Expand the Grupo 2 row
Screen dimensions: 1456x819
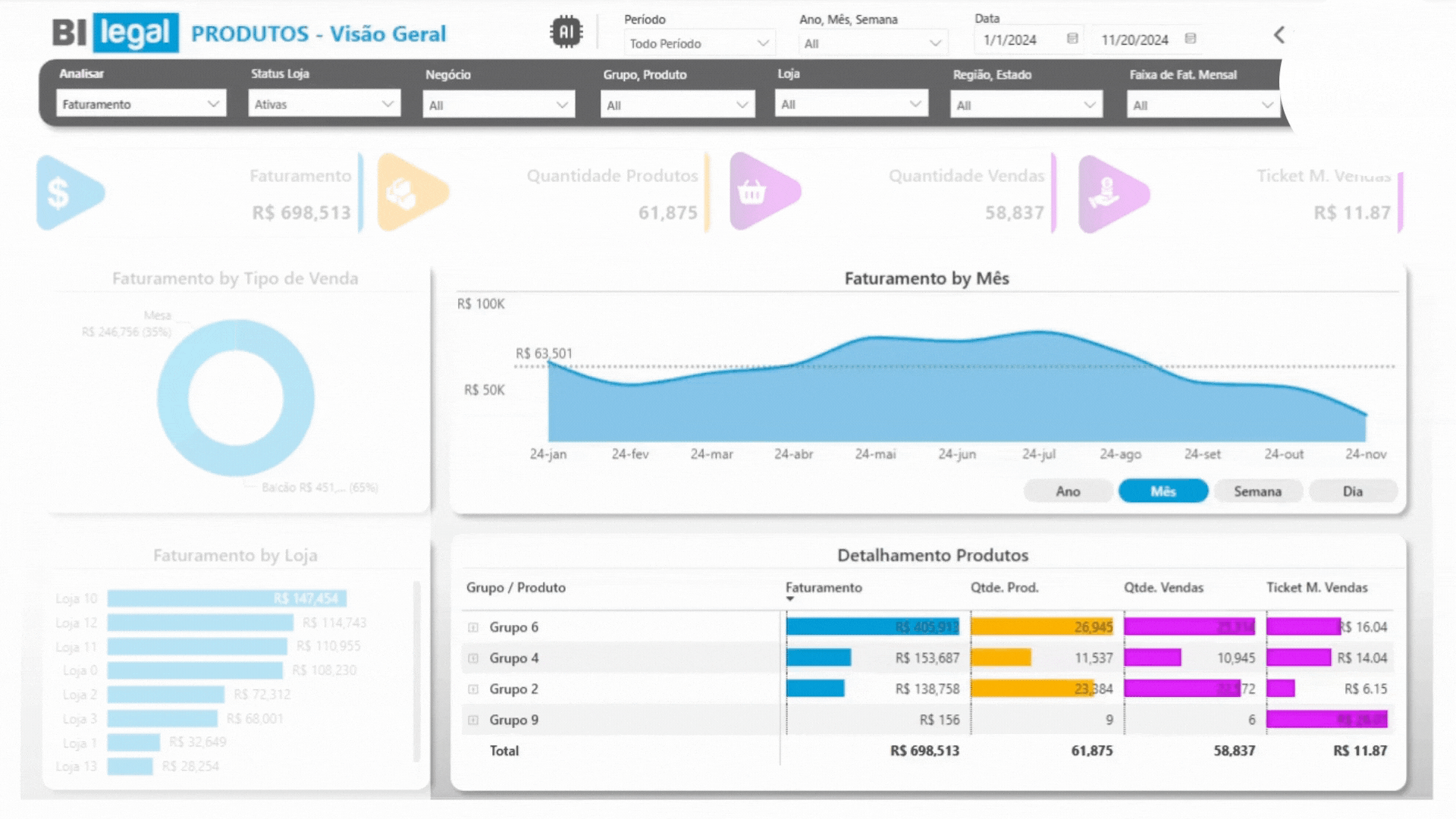[473, 689]
